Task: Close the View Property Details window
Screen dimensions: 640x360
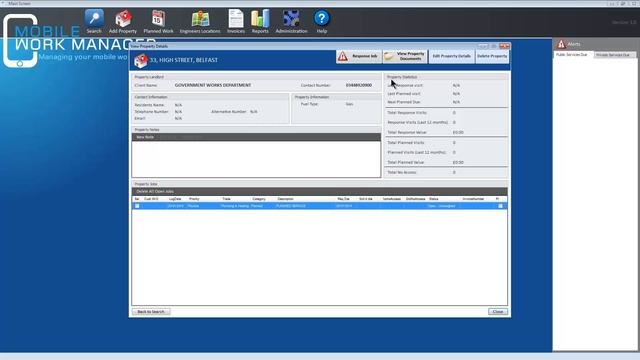Action: 504,46
